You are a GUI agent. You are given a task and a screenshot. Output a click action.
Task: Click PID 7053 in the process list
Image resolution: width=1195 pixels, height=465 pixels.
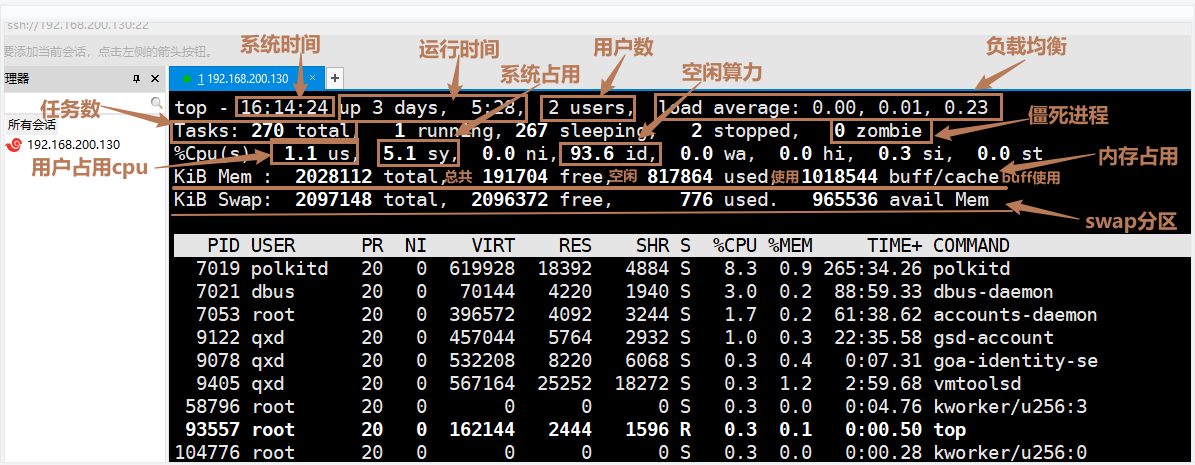pyautogui.click(x=218, y=315)
